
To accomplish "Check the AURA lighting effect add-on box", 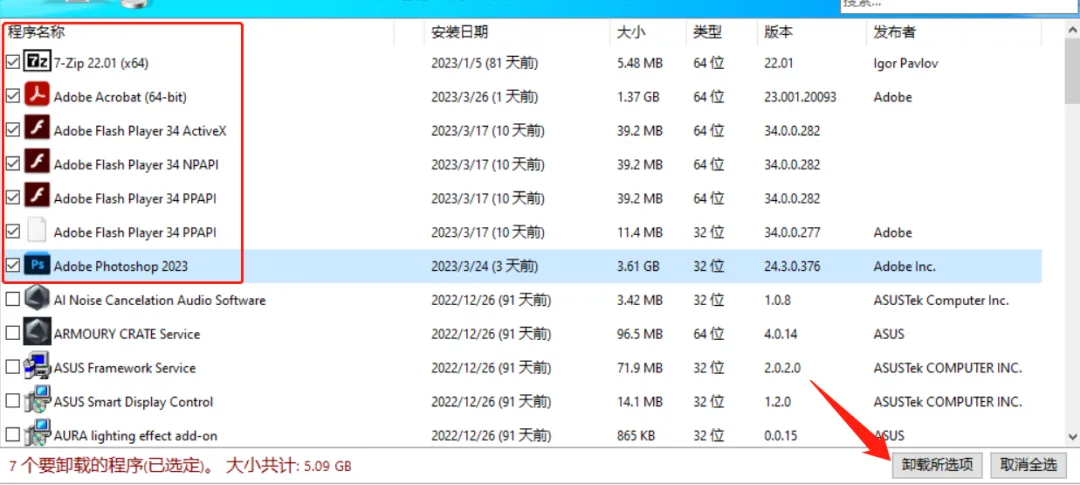I will (x=12, y=435).
